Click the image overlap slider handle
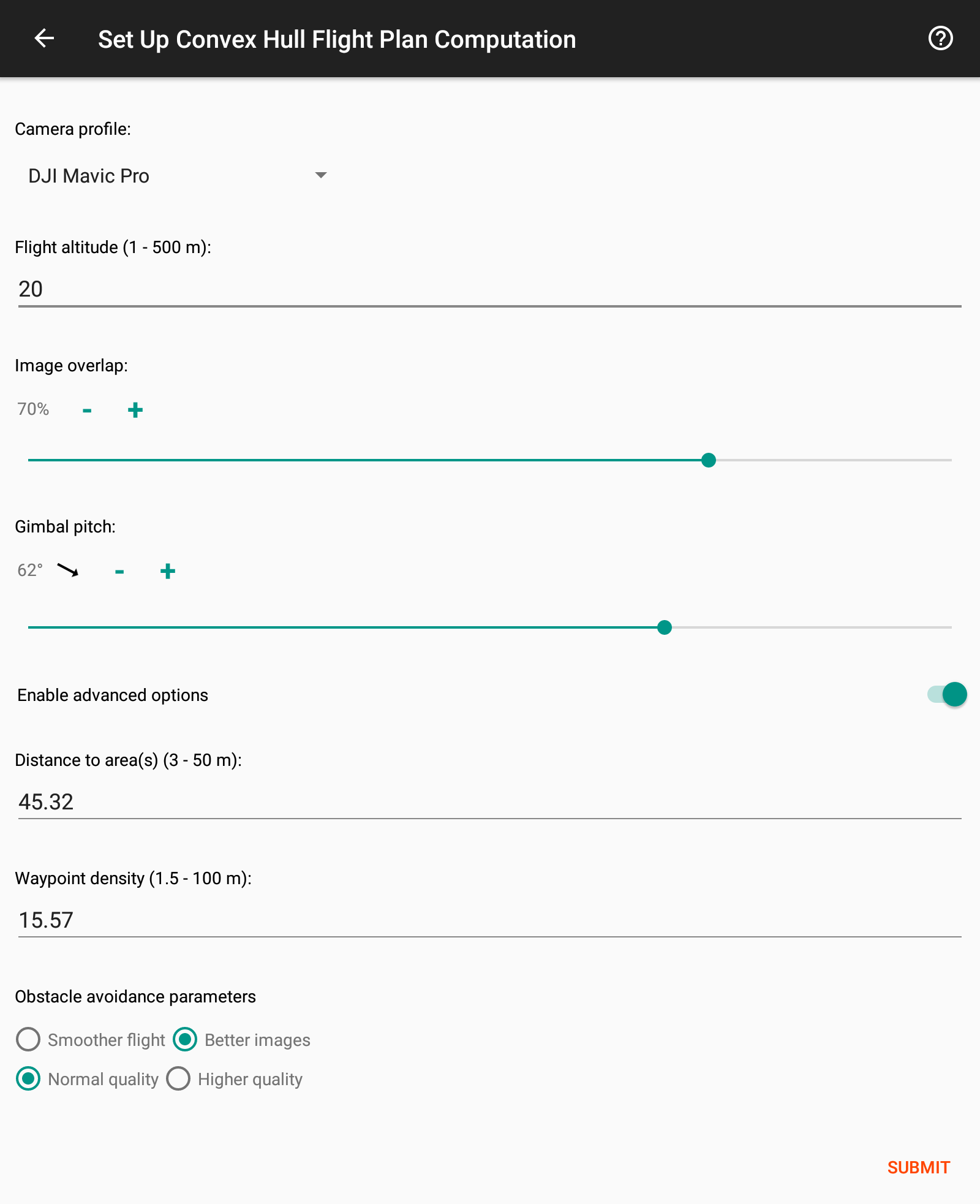Viewport: 980px width, 1204px height. pos(709,460)
